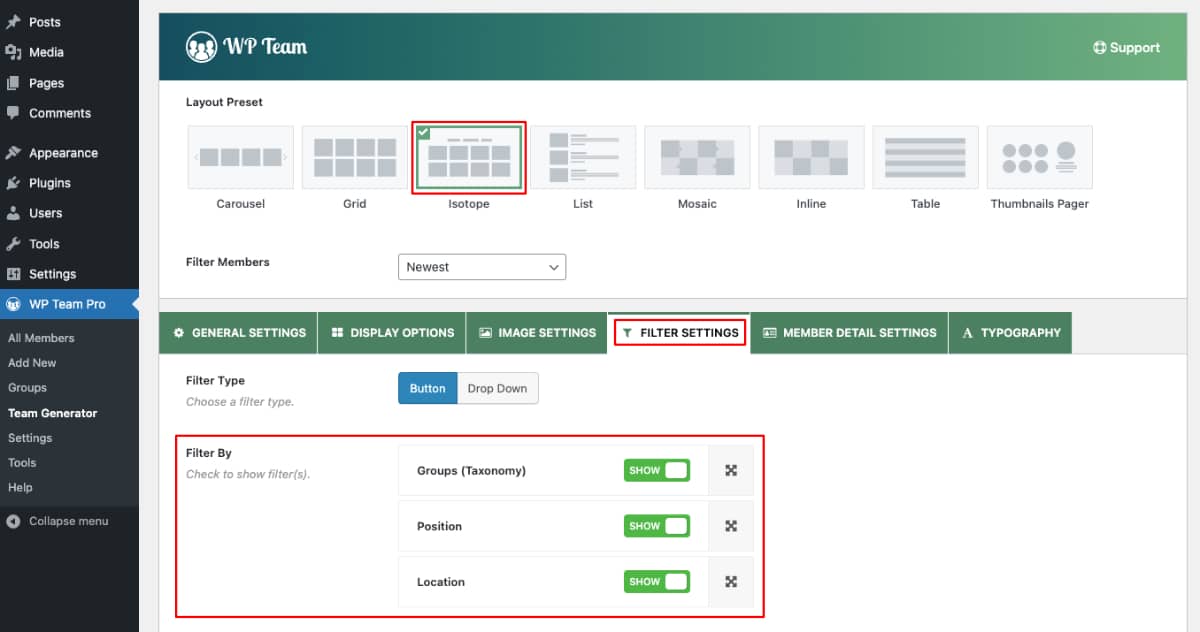The height and width of the screenshot is (632, 1200).
Task: Pick the List layout preset icon
Action: pos(583,157)
